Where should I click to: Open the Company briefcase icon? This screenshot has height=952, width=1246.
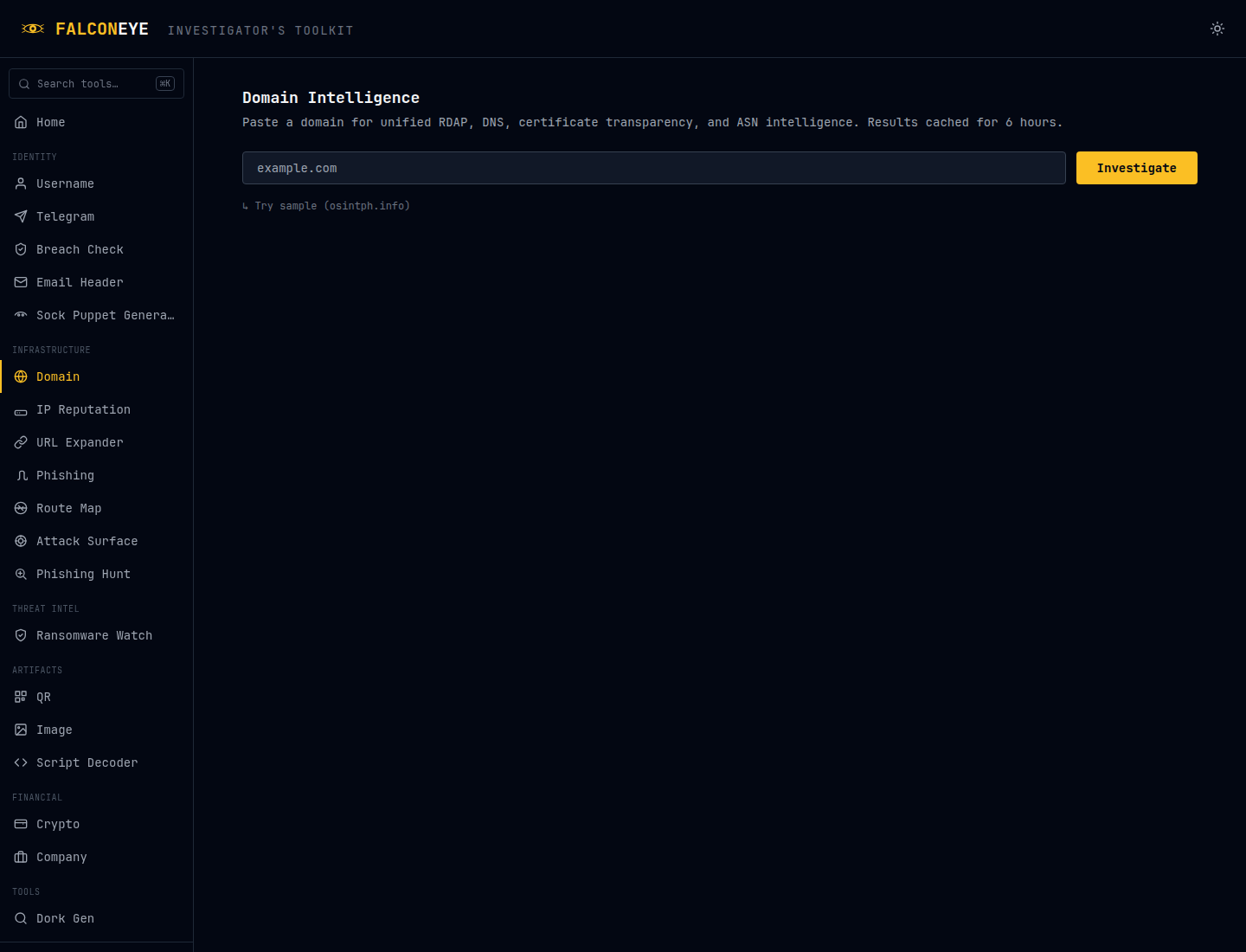(21, 857)
